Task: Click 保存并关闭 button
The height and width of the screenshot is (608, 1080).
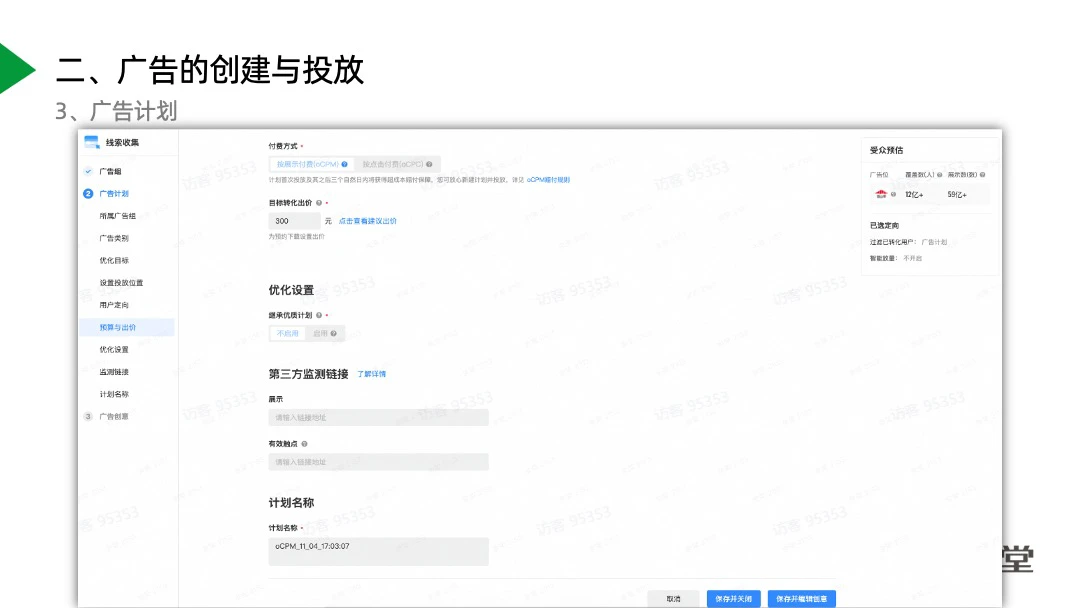Action: click(x=732, y=599)
